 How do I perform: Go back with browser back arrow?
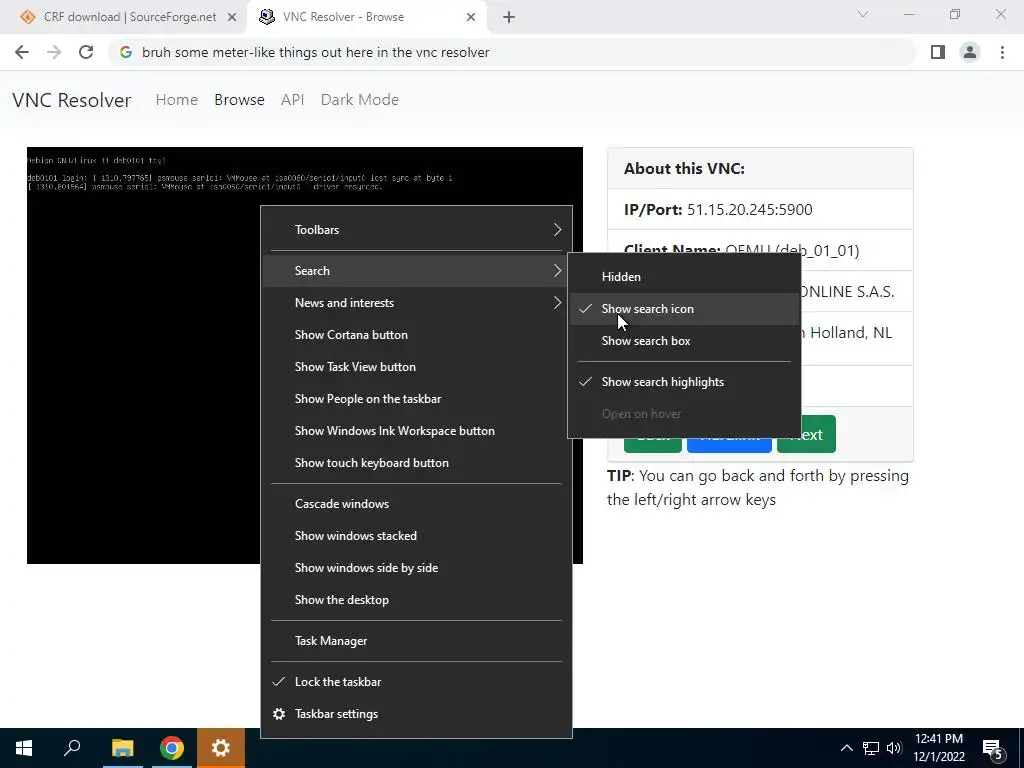(22, 52)
